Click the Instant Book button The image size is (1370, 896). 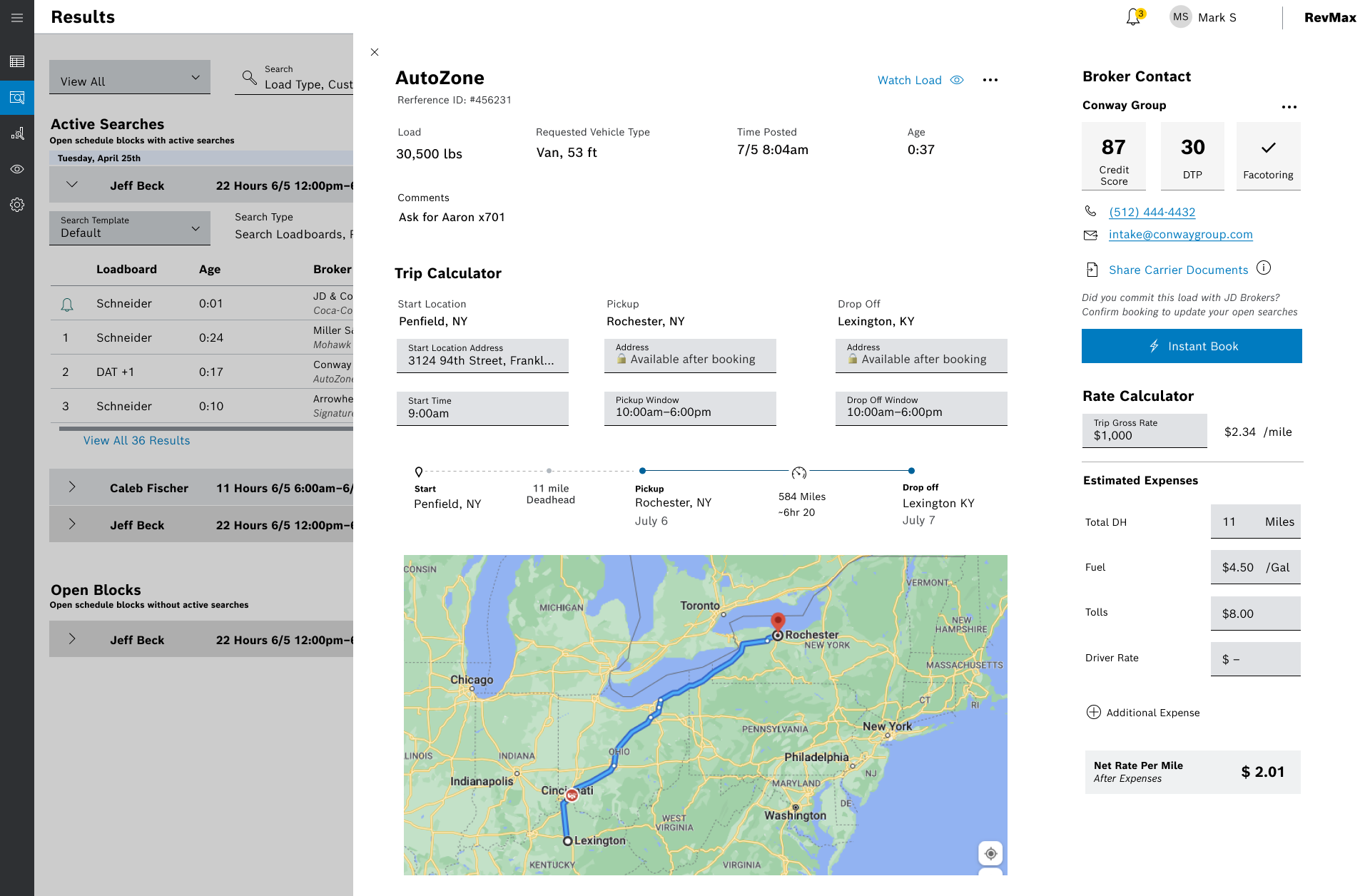point(1192,346)
